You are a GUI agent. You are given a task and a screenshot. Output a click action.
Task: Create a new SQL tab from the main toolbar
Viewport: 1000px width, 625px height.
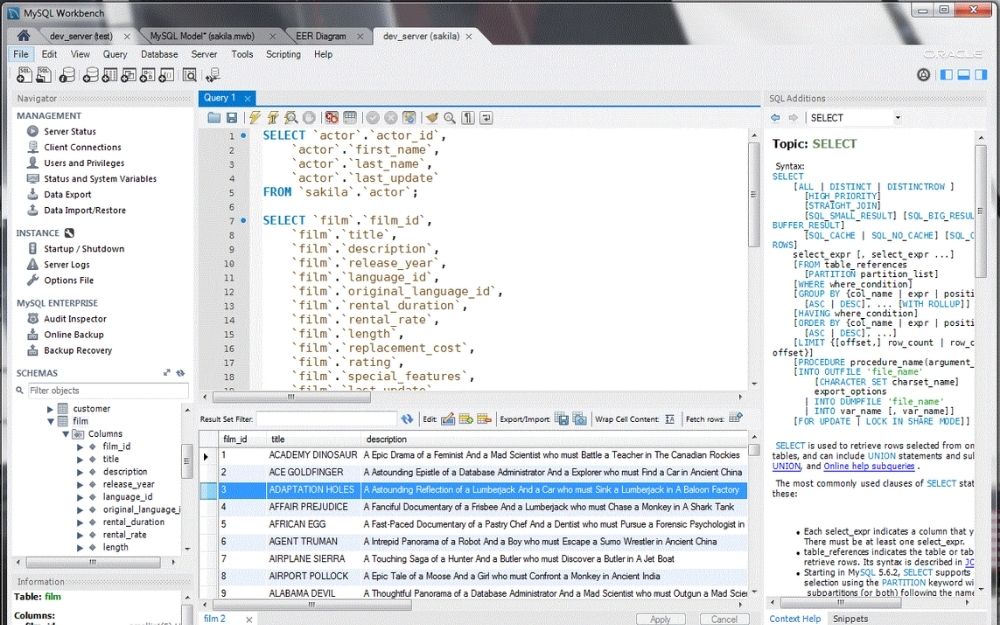(x=24, y=75)
